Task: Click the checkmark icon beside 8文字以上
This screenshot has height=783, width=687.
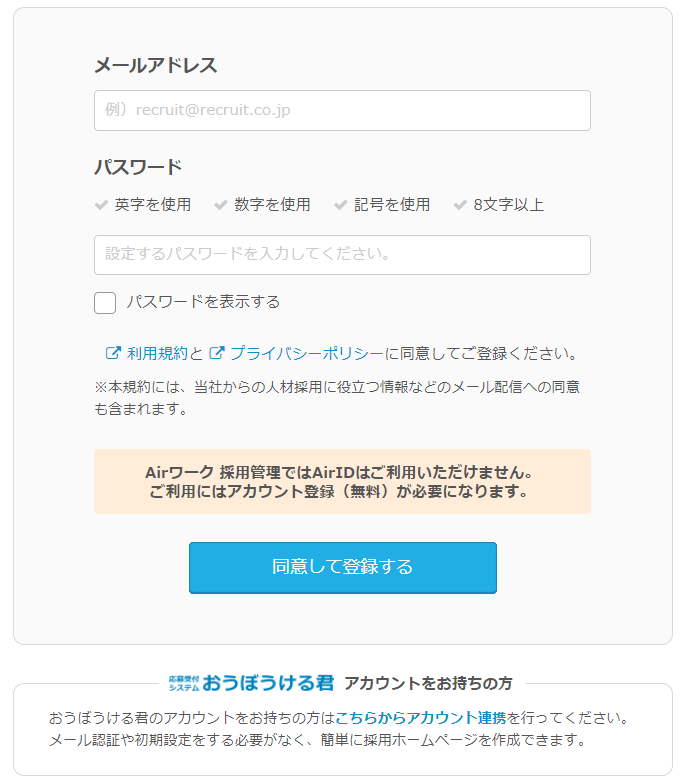Action: coord(460,205)
